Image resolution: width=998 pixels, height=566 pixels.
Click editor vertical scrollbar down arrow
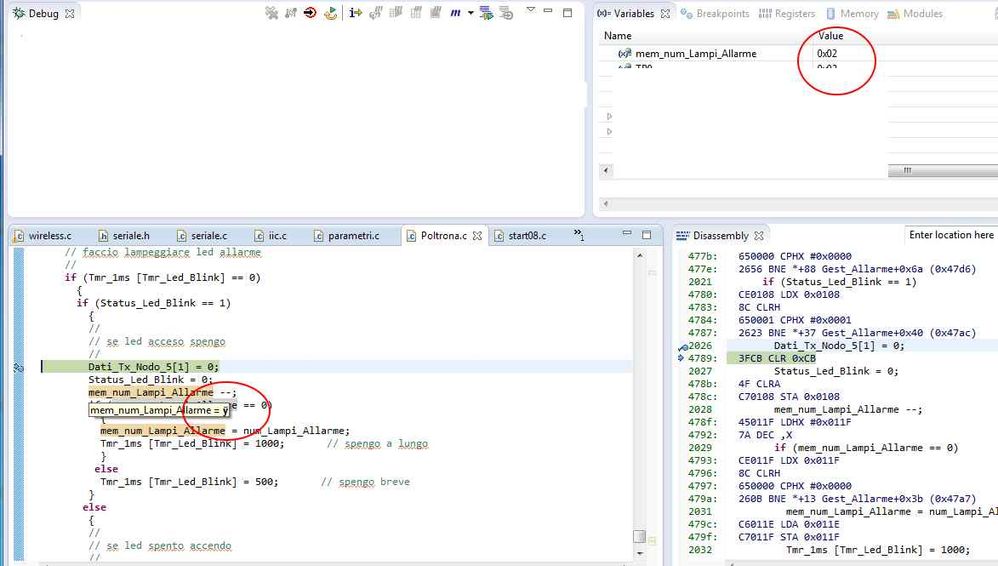click(x=640, y=553)
